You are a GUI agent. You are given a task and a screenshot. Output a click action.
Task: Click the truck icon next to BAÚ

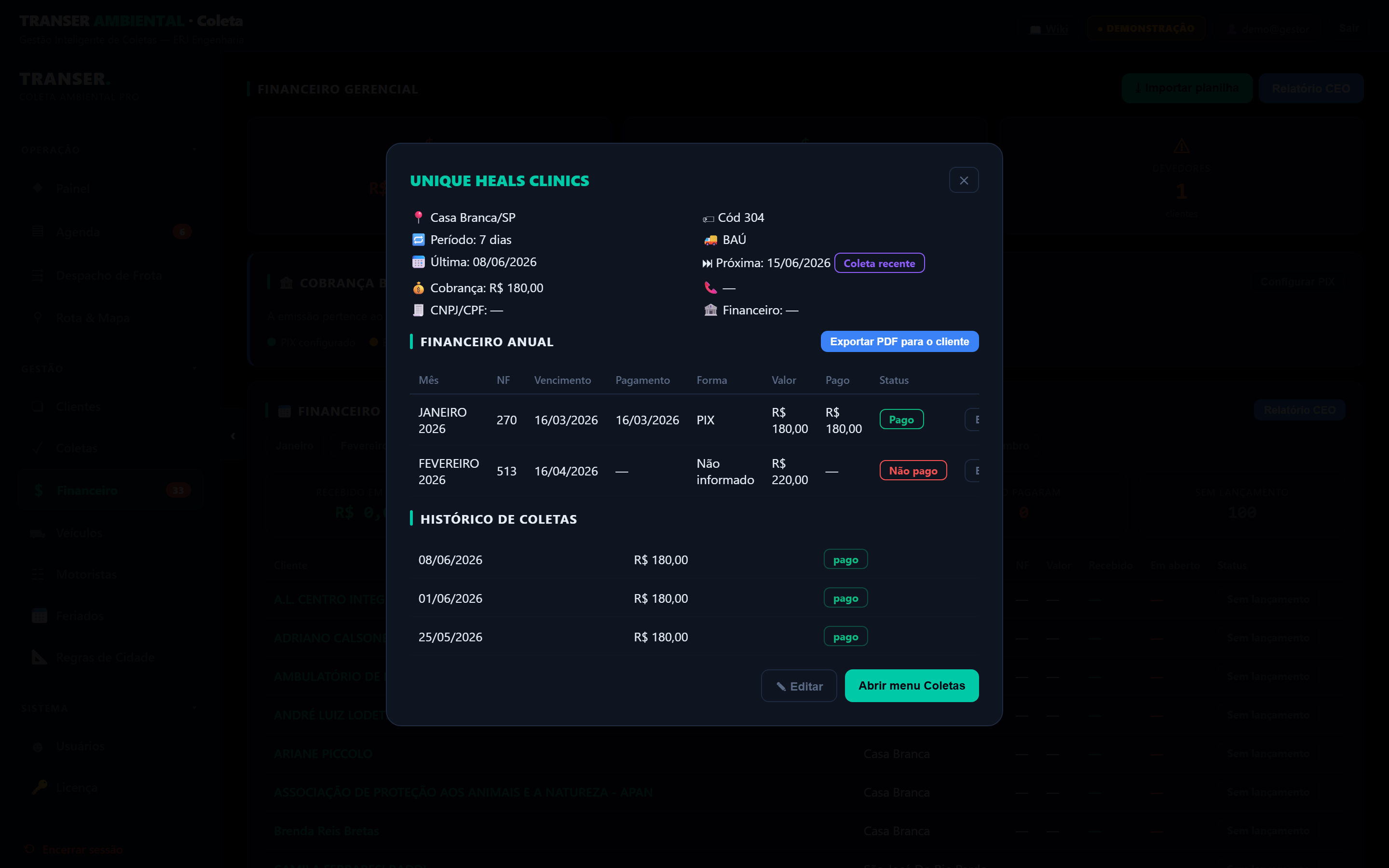[x=710, y=240]
